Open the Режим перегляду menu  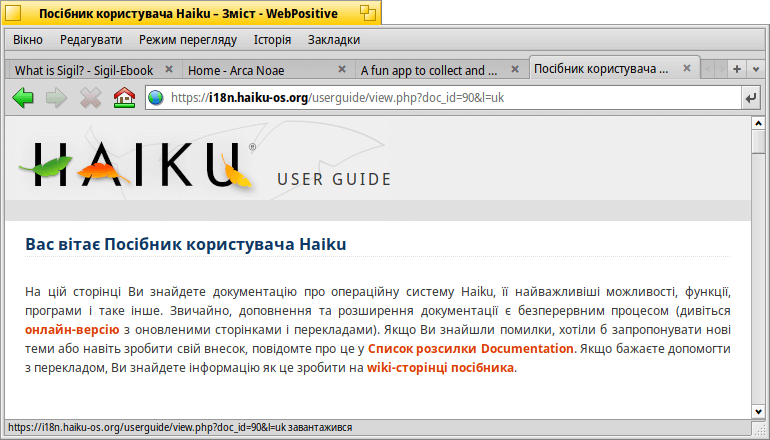188,40
